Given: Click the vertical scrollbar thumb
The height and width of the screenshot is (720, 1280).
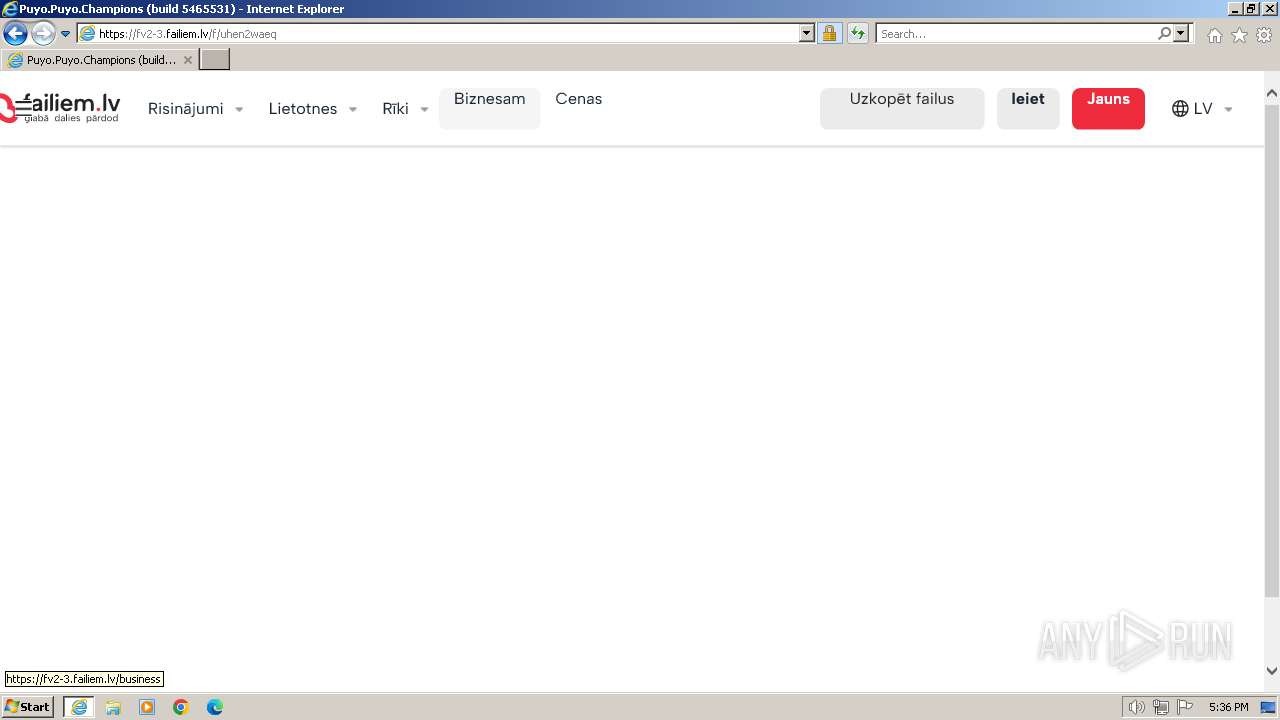Looking at the screenshot, I should click(x=1272, y=349).
